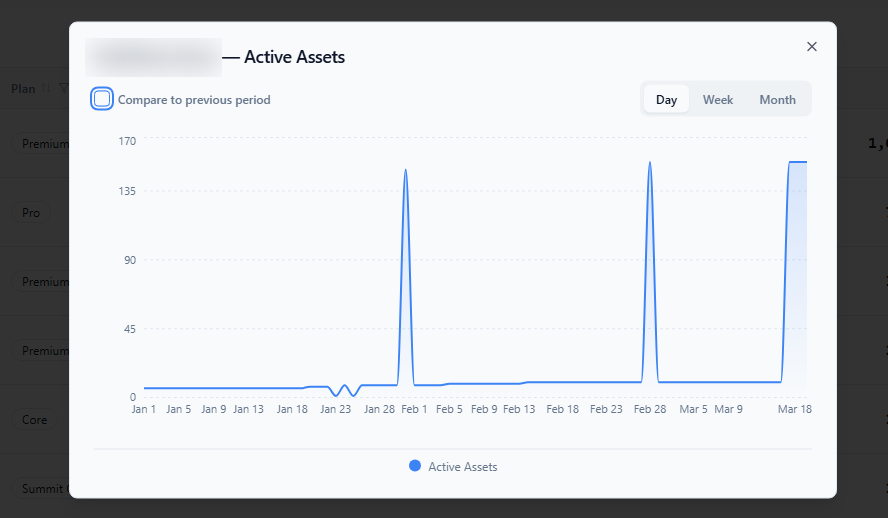Screen dimensions: 888x518
Task: Click the sort arrows beside Plan header
Action: (46, 88)
